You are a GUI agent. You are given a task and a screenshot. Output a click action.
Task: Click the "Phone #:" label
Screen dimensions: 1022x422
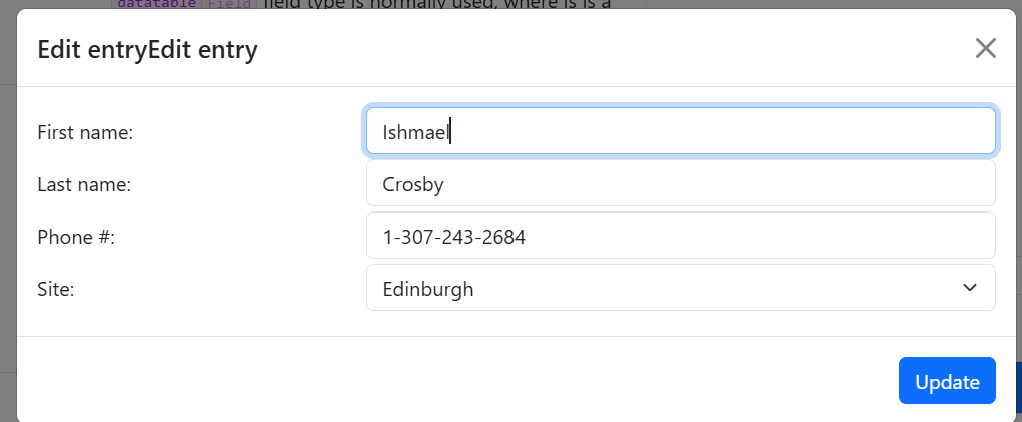coord(76,237)
